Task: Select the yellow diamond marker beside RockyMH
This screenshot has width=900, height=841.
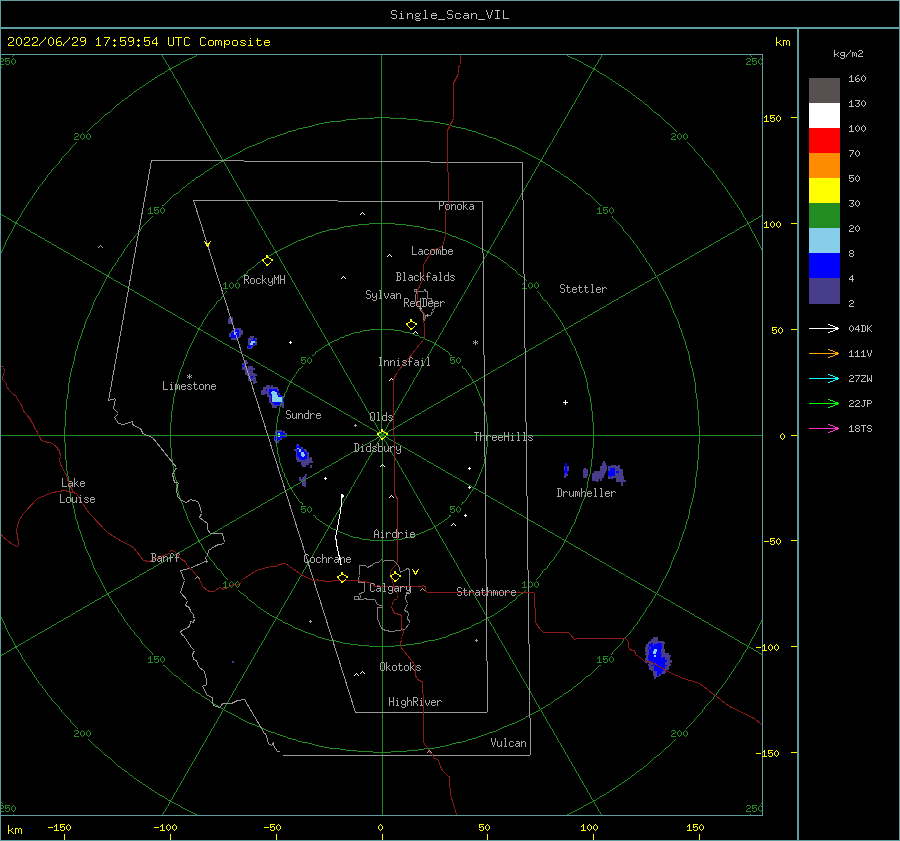Action: pos(267,261)
